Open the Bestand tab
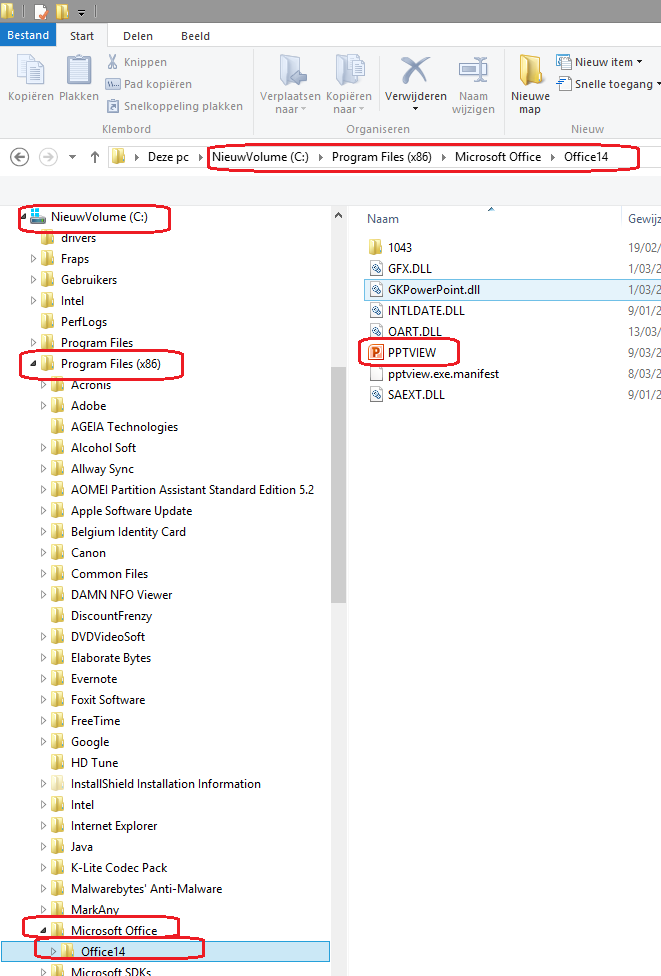 click(x=28, y=35)
